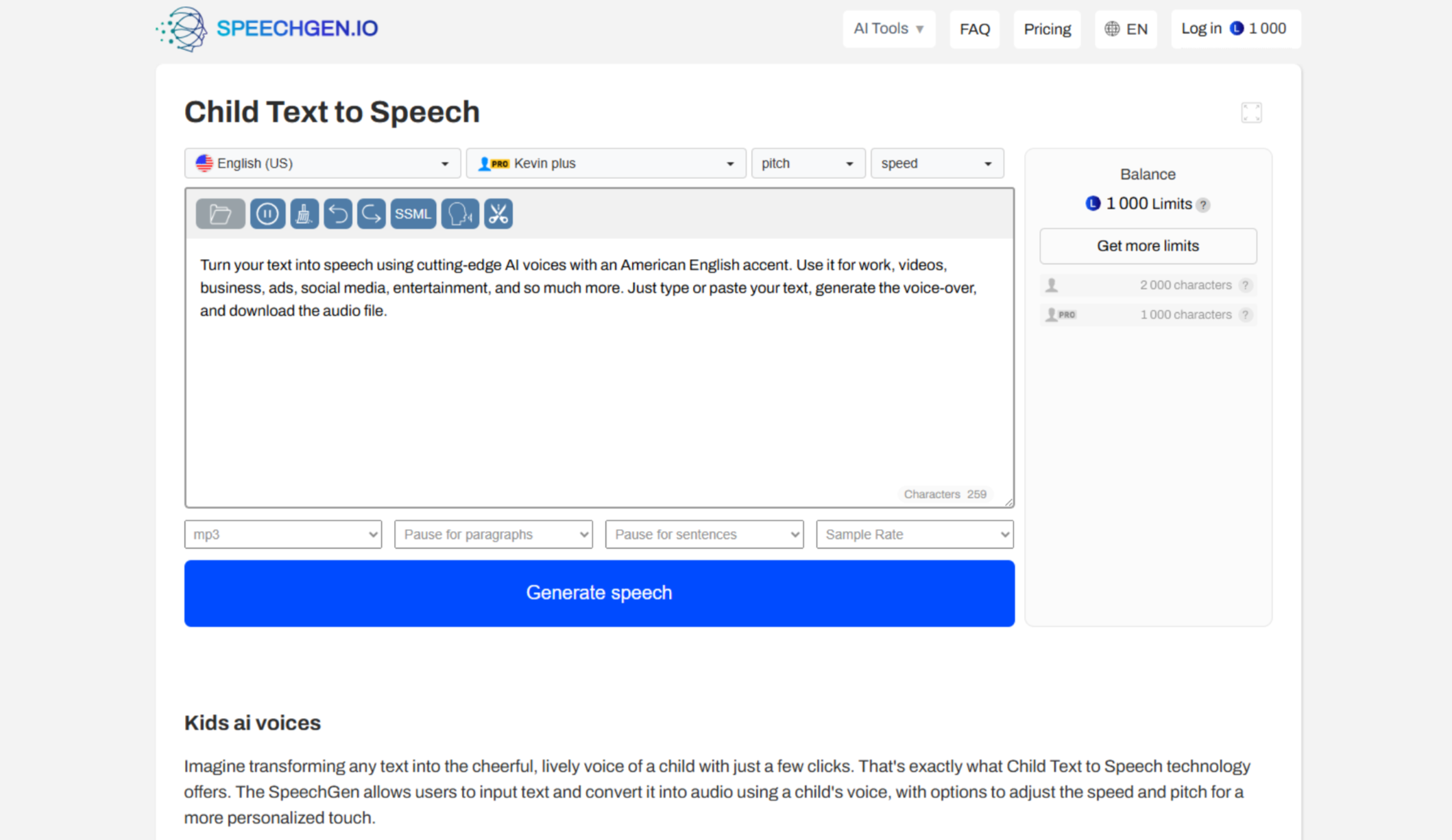Navigate to the Pricing page
Viewport: 1452px width, 840px height.
[x=1047, y=29]
